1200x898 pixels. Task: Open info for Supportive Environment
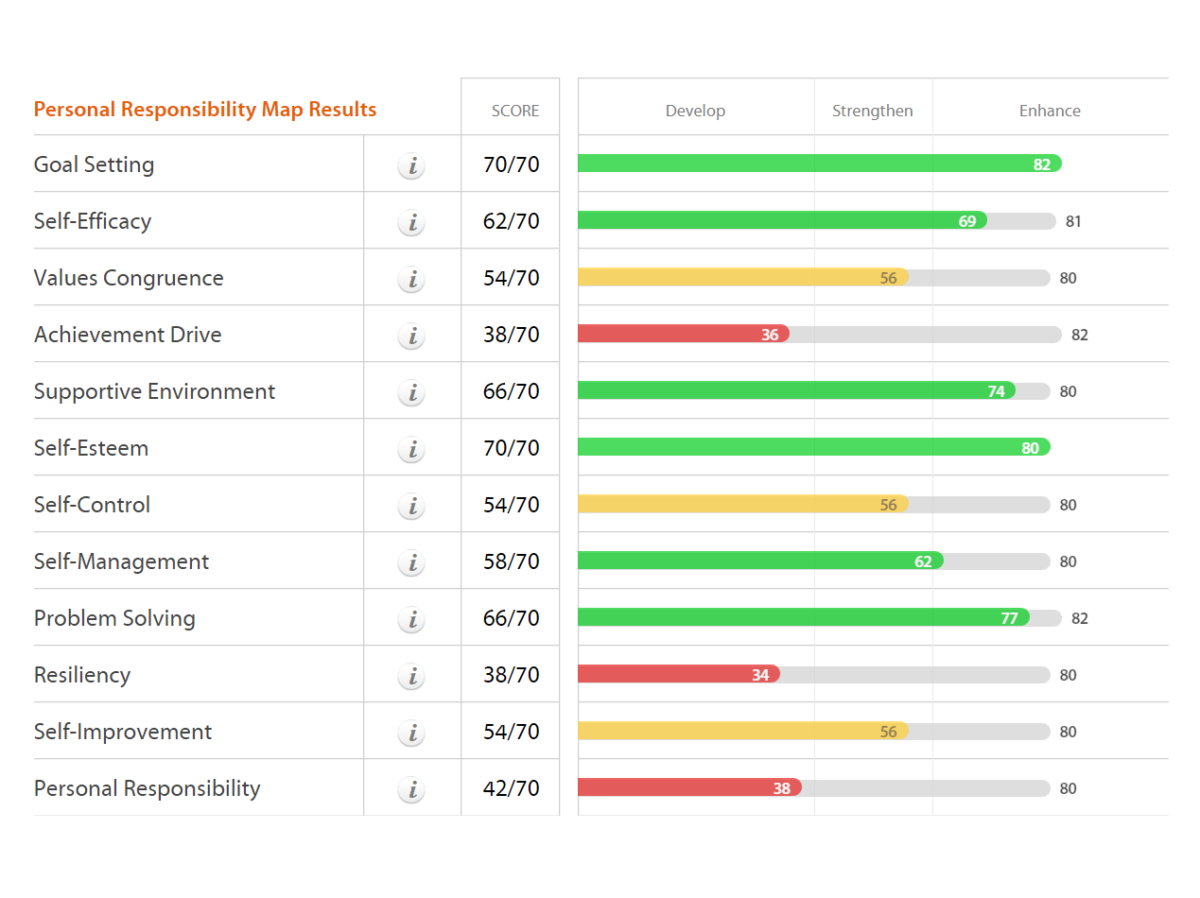pyautogui.click(x=411, y=392)
